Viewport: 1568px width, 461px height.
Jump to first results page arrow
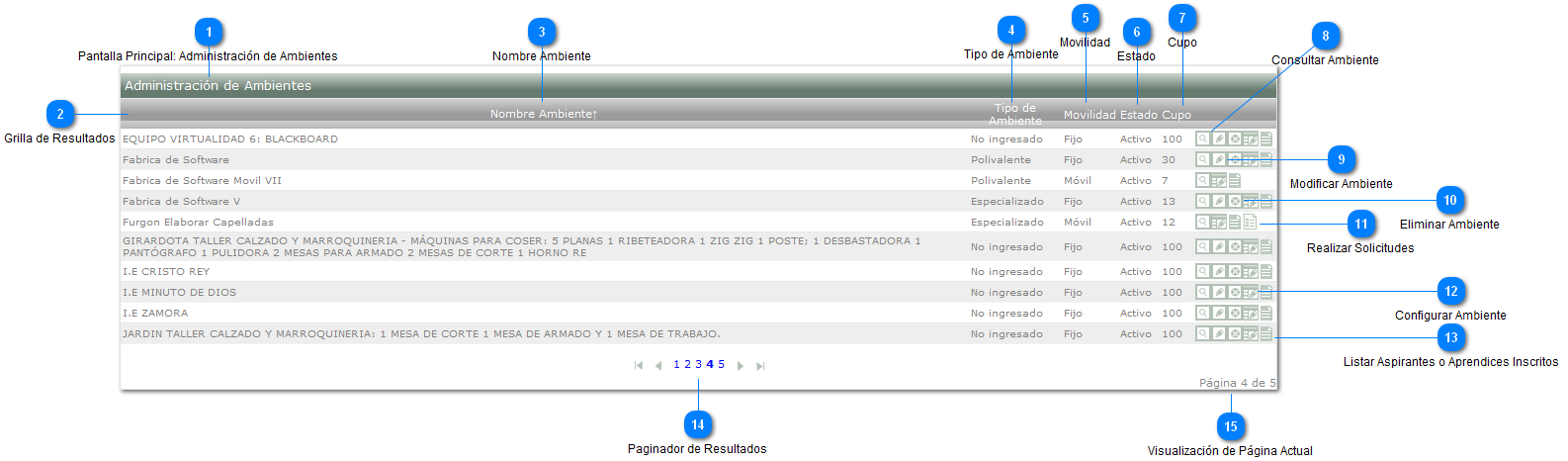click(x=639, y=366)
